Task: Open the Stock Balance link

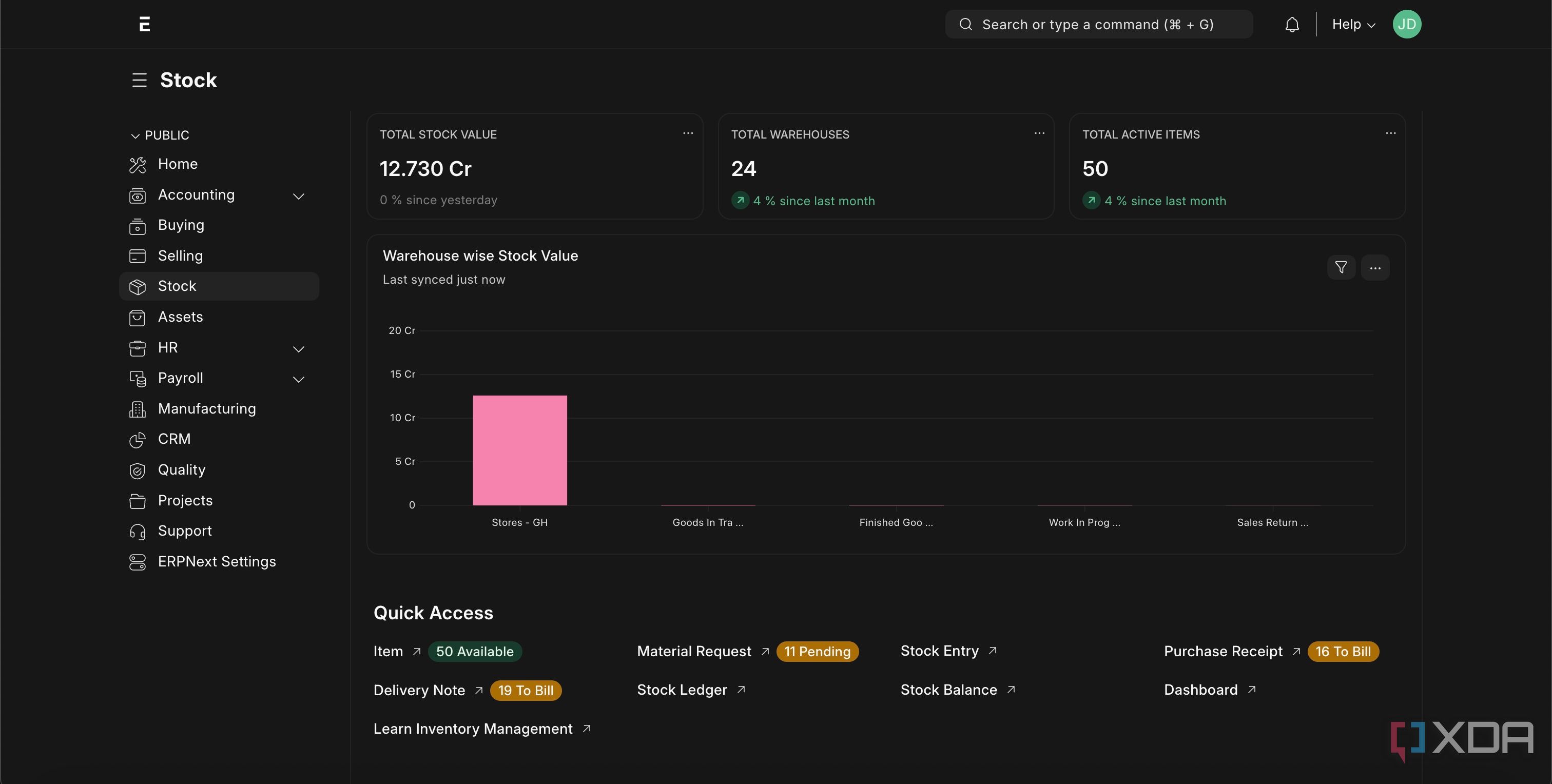Action: point(948,690)
